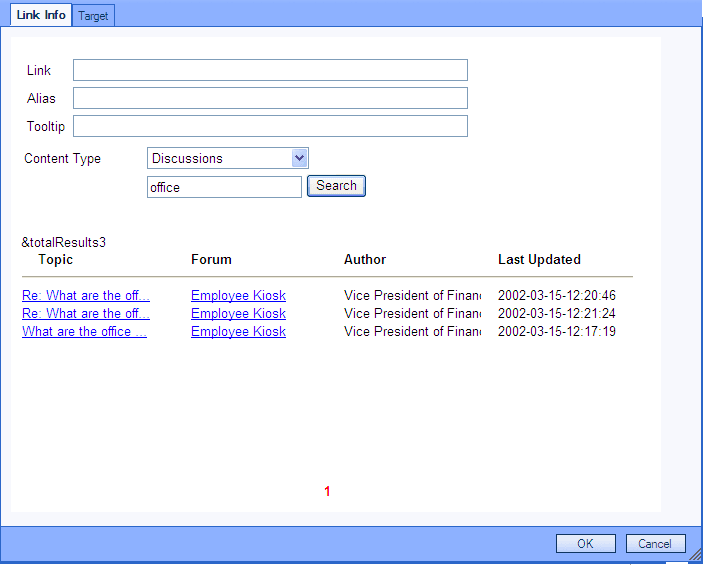Select timestamp 2002-03-15-12:20:46

point(557,296)
